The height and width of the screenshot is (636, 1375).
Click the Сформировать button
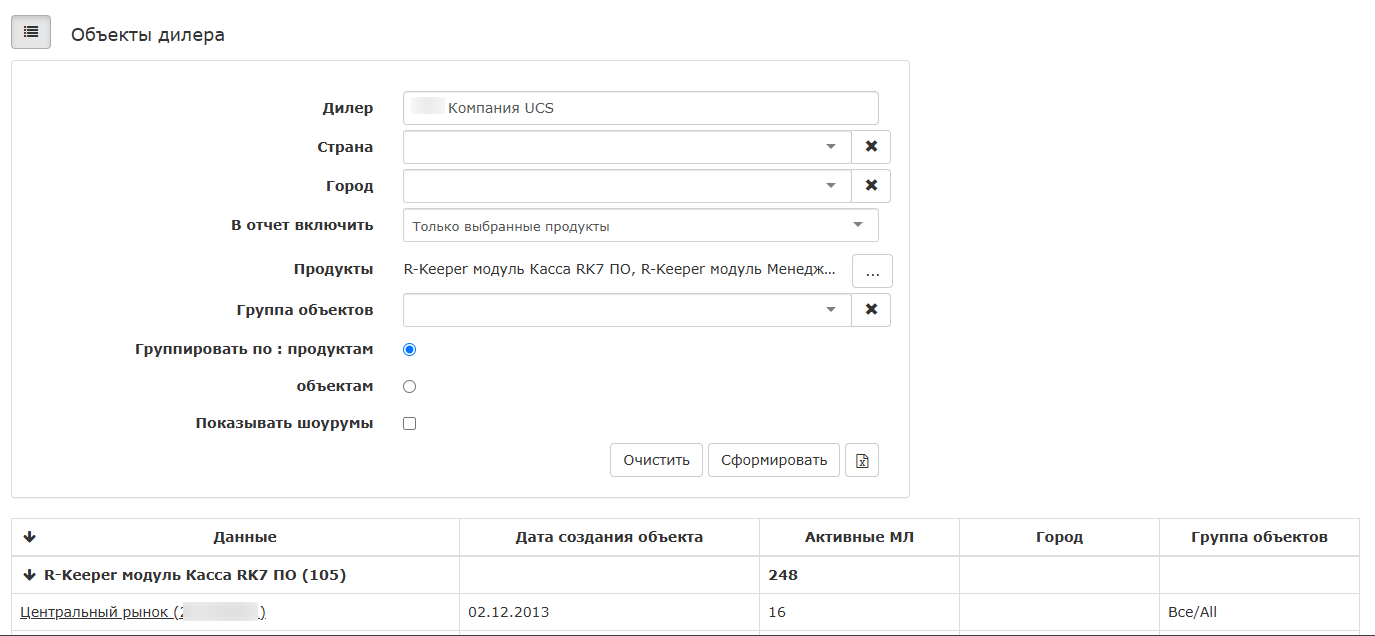click(773, 461)
